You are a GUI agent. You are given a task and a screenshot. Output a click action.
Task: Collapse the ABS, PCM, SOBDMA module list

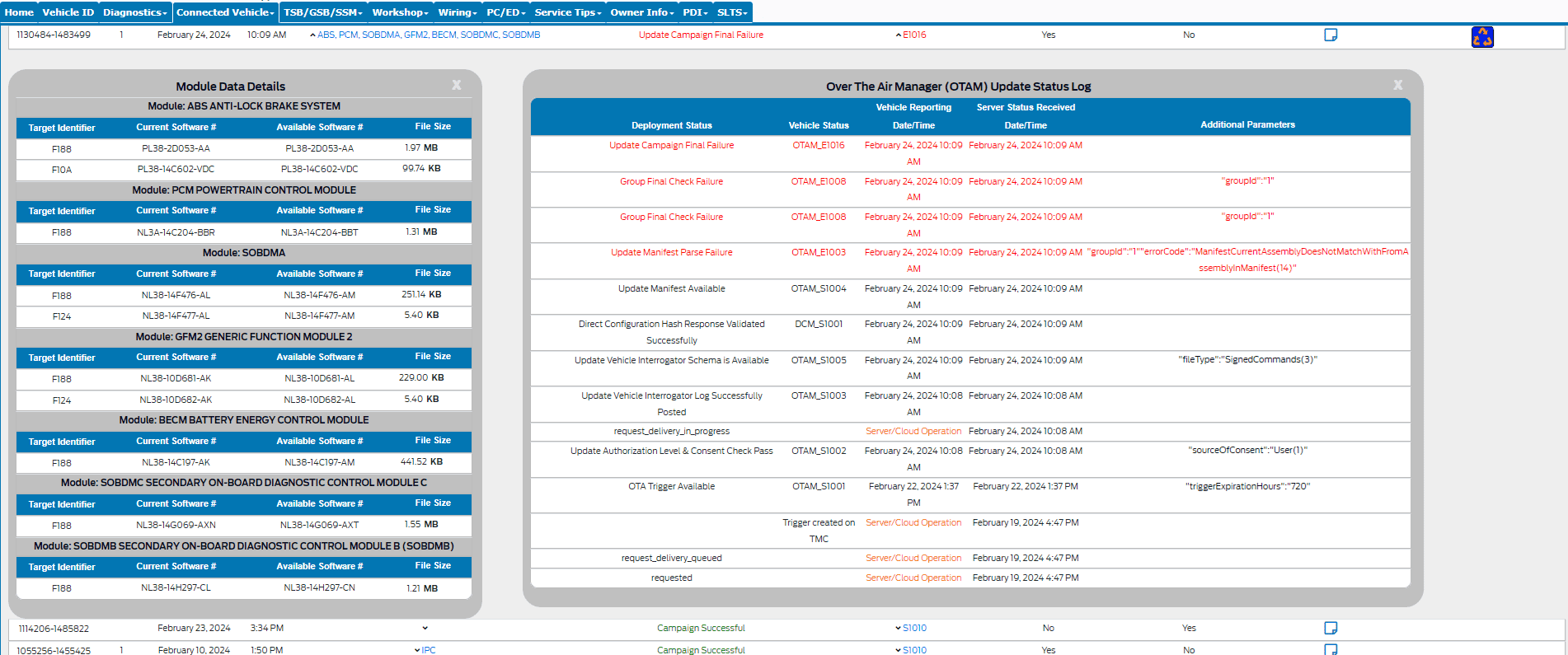(x=312, y=35)
